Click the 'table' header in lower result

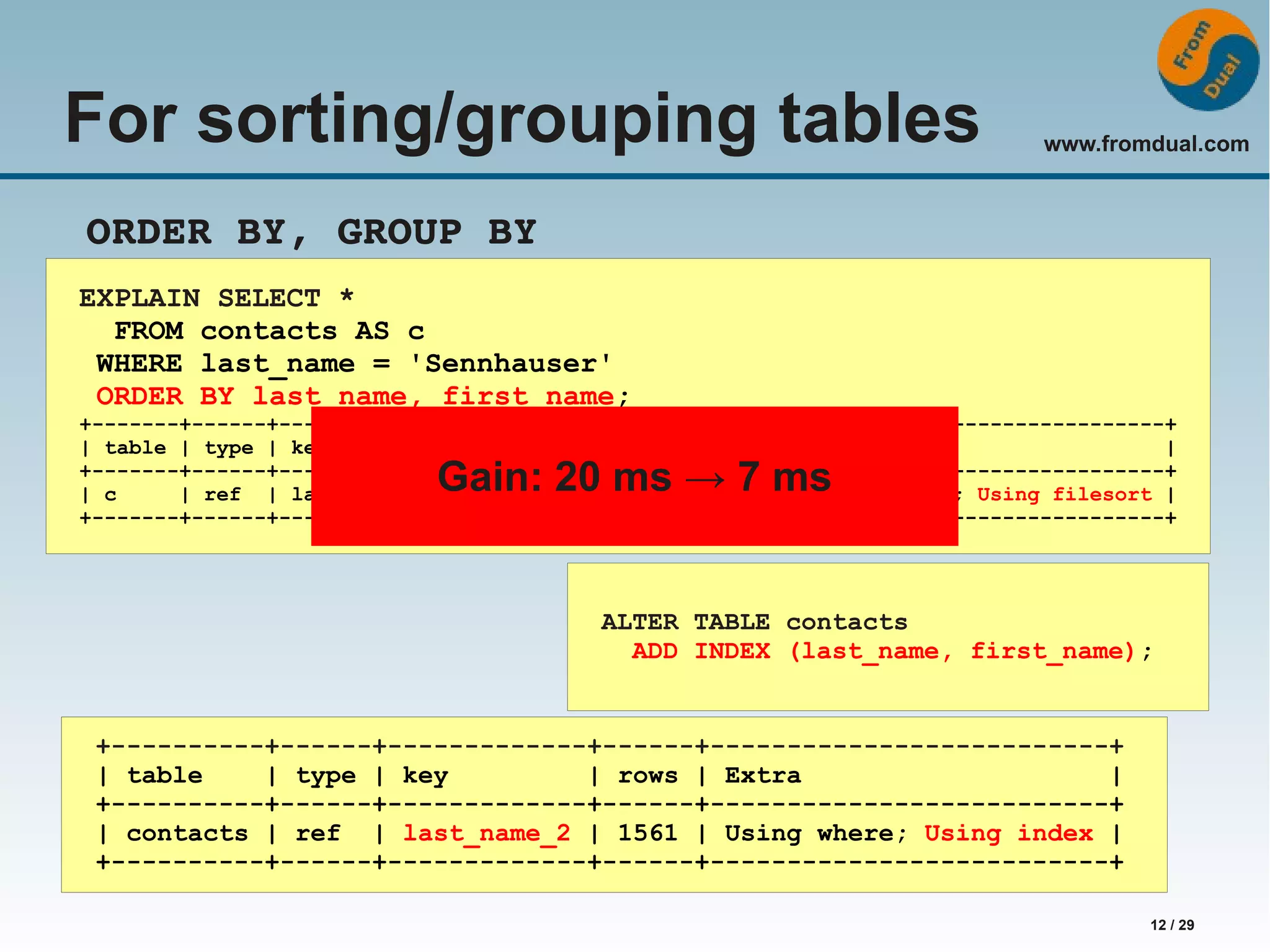pyautogui.click(x=165, y=775)
